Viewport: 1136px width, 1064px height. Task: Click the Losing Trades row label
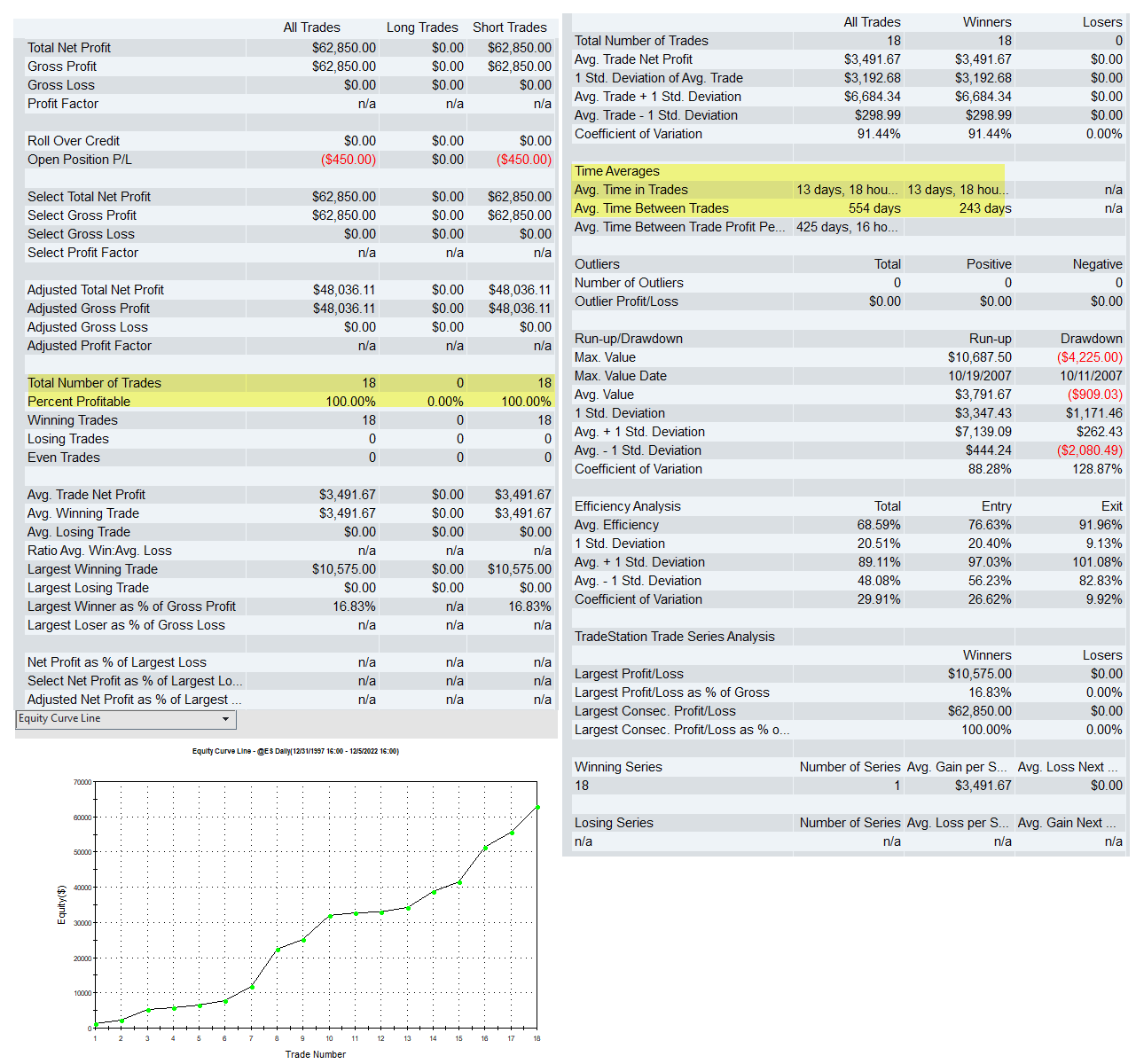tap(68, 439)
